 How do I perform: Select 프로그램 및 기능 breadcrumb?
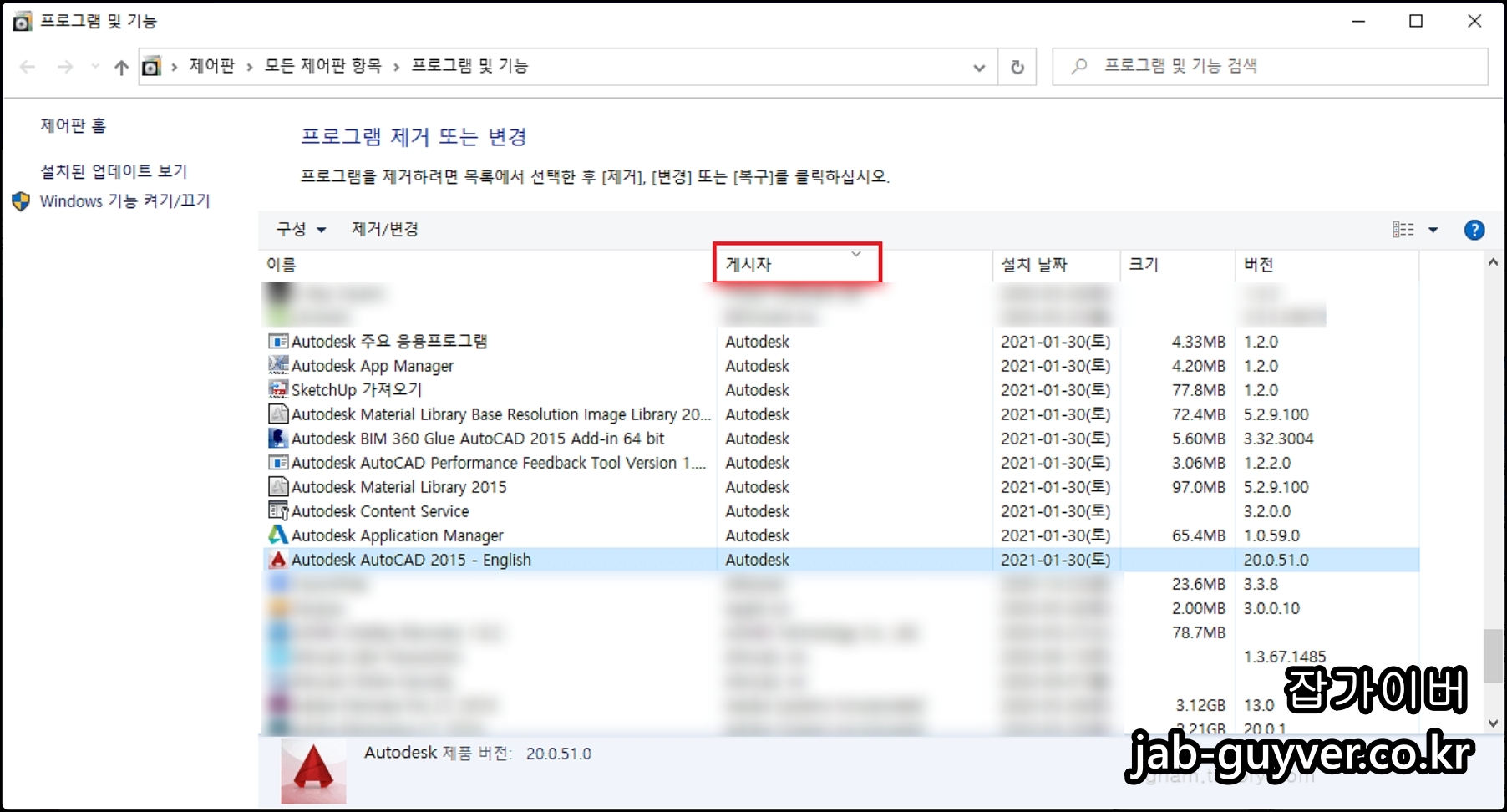point(469,66)
